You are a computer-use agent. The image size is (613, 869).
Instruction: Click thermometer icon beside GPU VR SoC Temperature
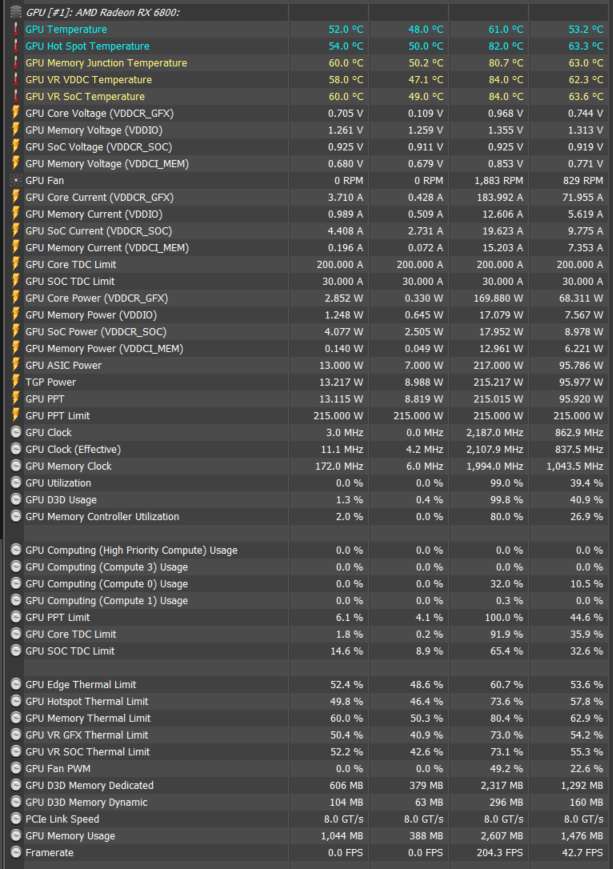[16, 96]
